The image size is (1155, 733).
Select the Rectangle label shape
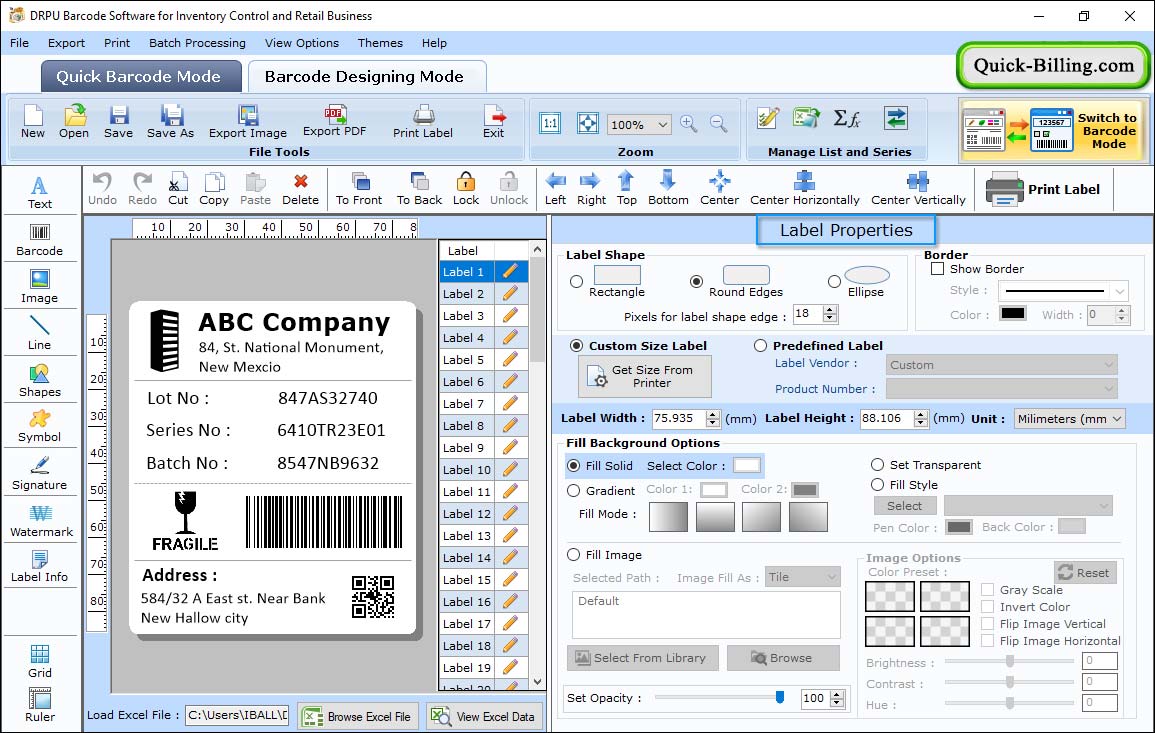[x=577, y=281]
